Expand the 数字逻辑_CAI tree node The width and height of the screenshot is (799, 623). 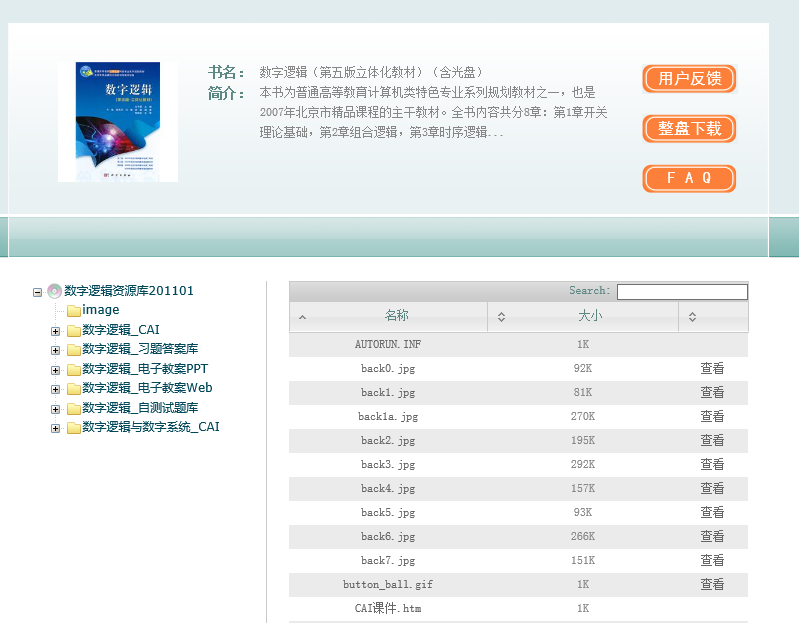(x=55, y=331)
